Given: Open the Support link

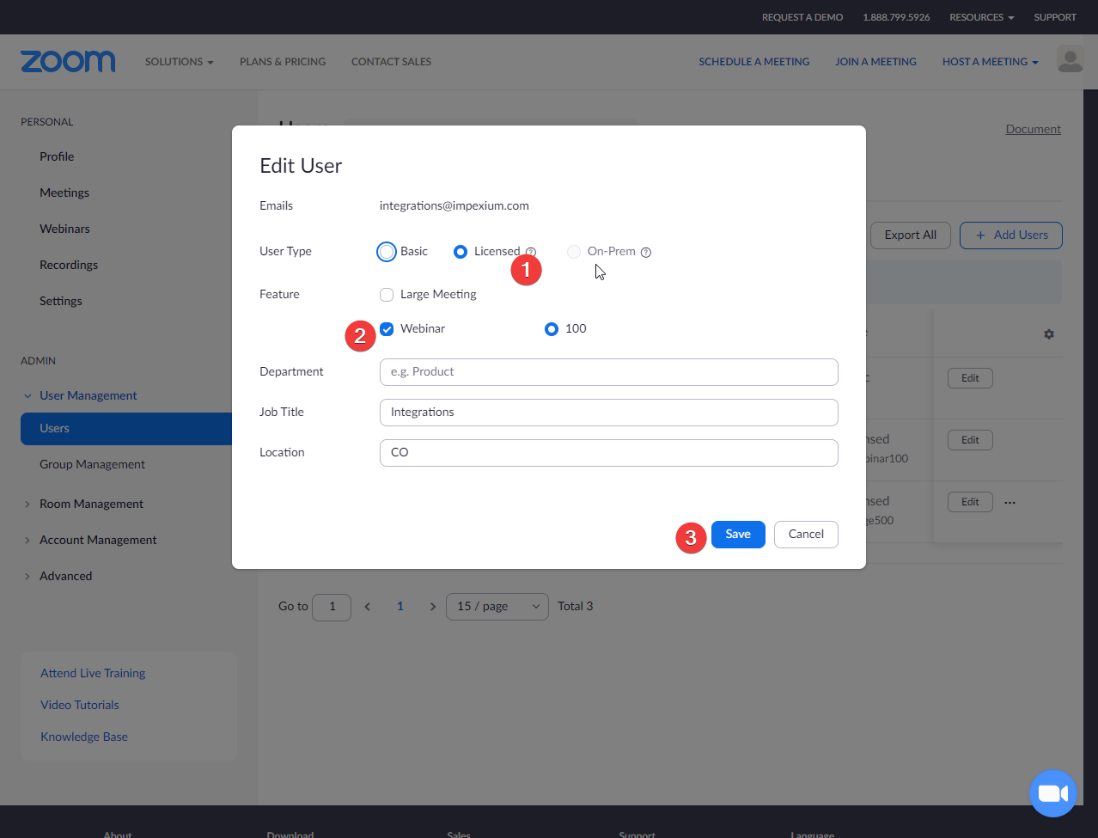Looking at the screenshot, I should (1055, 18).
